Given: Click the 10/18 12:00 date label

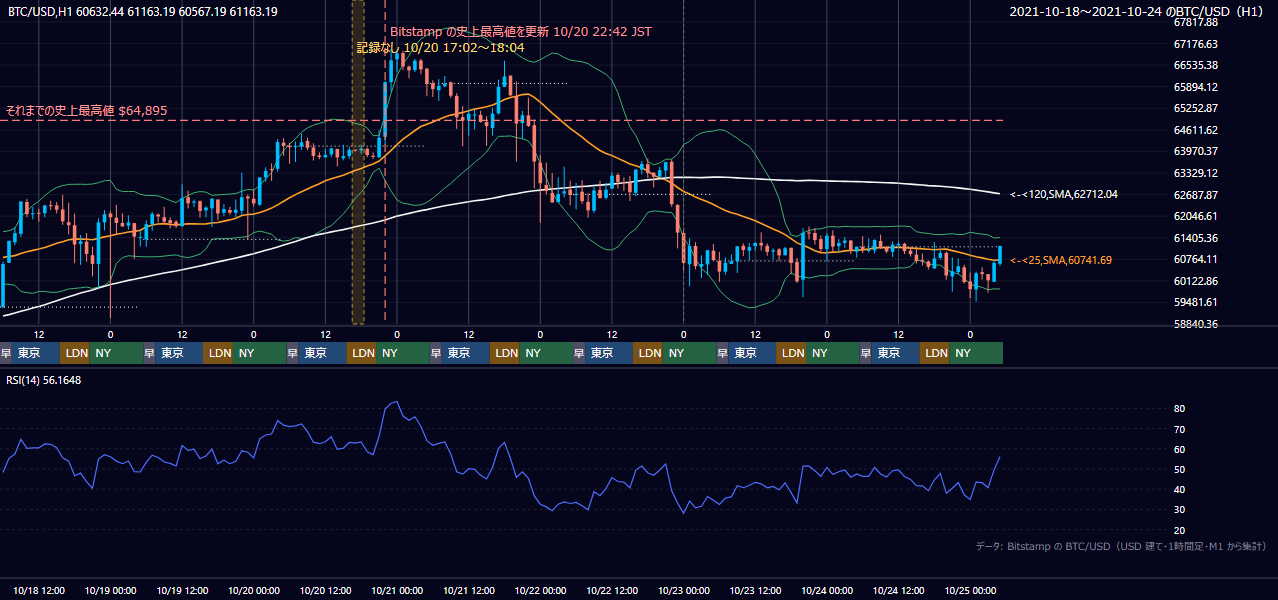Looking at the screenshot, I should 39,591.
